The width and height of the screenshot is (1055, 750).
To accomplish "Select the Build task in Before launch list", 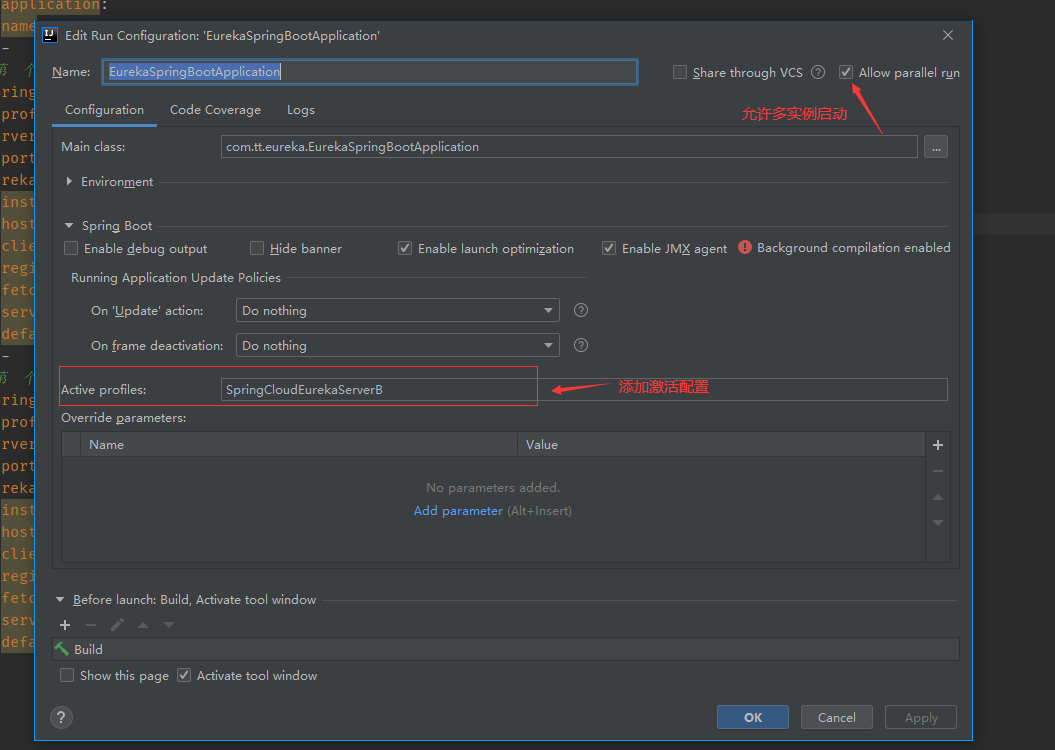I will click(88, 649).
